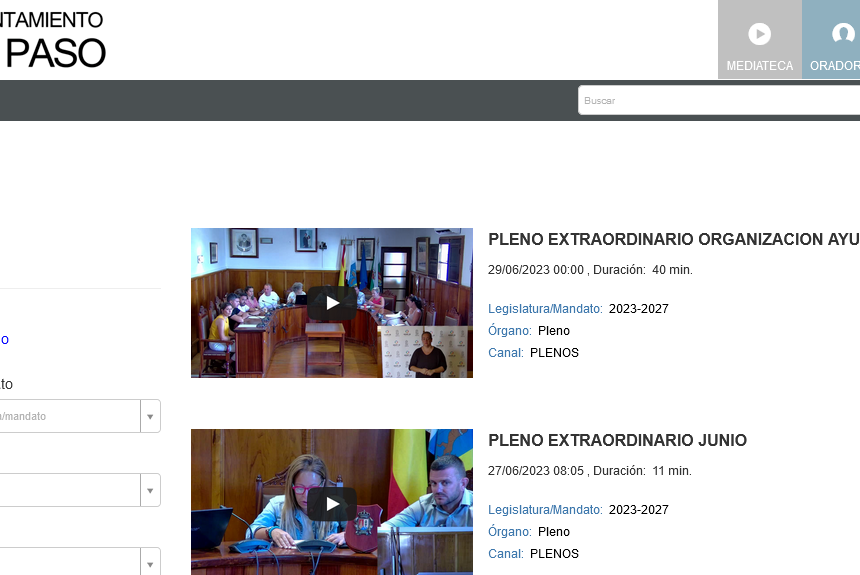Click Canal label of Junio video
860x575 pixels.
[x=506, y=554]
